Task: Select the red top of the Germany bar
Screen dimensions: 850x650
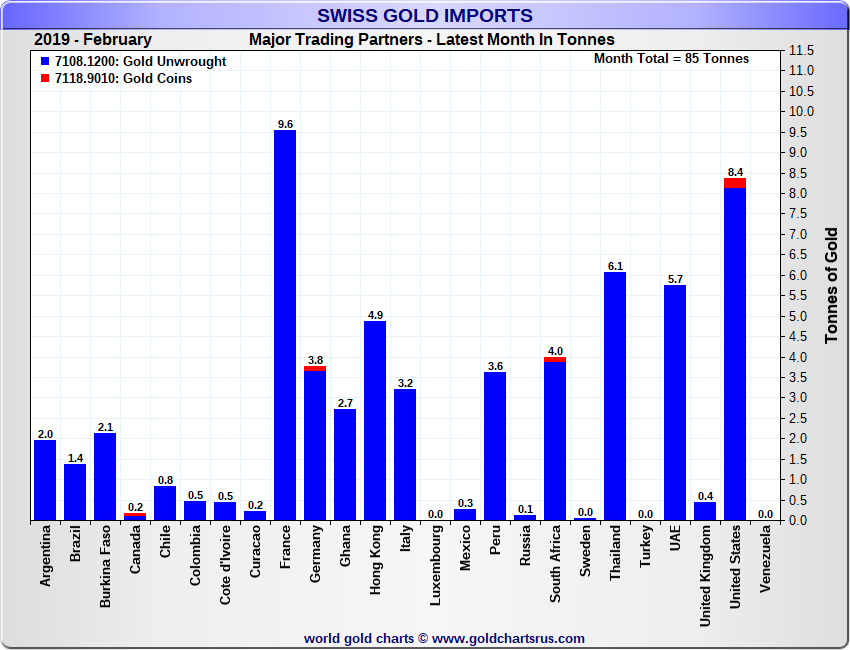Action: click(315, 368)
